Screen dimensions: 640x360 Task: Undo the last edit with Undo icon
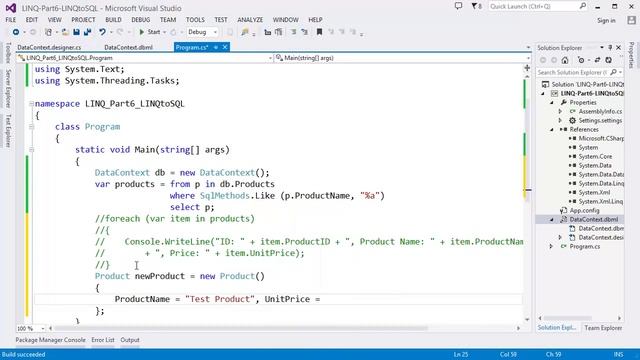point(102,32)
